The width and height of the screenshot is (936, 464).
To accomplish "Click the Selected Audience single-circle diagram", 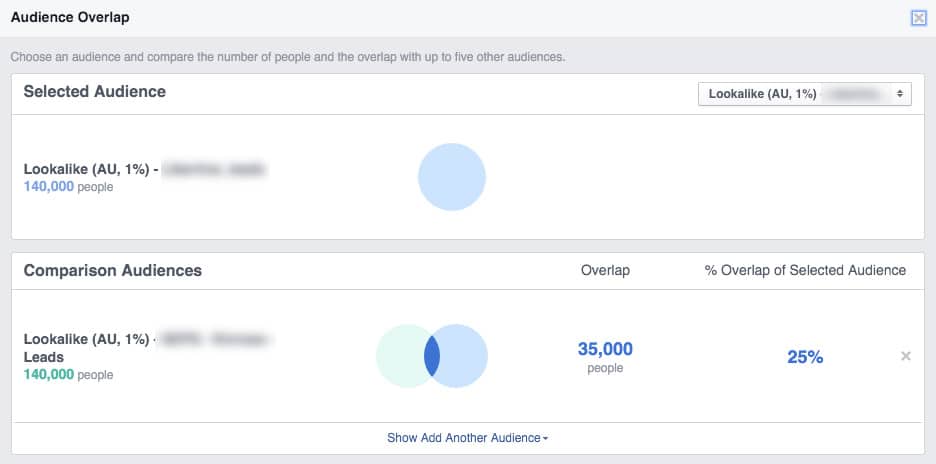I will coord(452,177).
